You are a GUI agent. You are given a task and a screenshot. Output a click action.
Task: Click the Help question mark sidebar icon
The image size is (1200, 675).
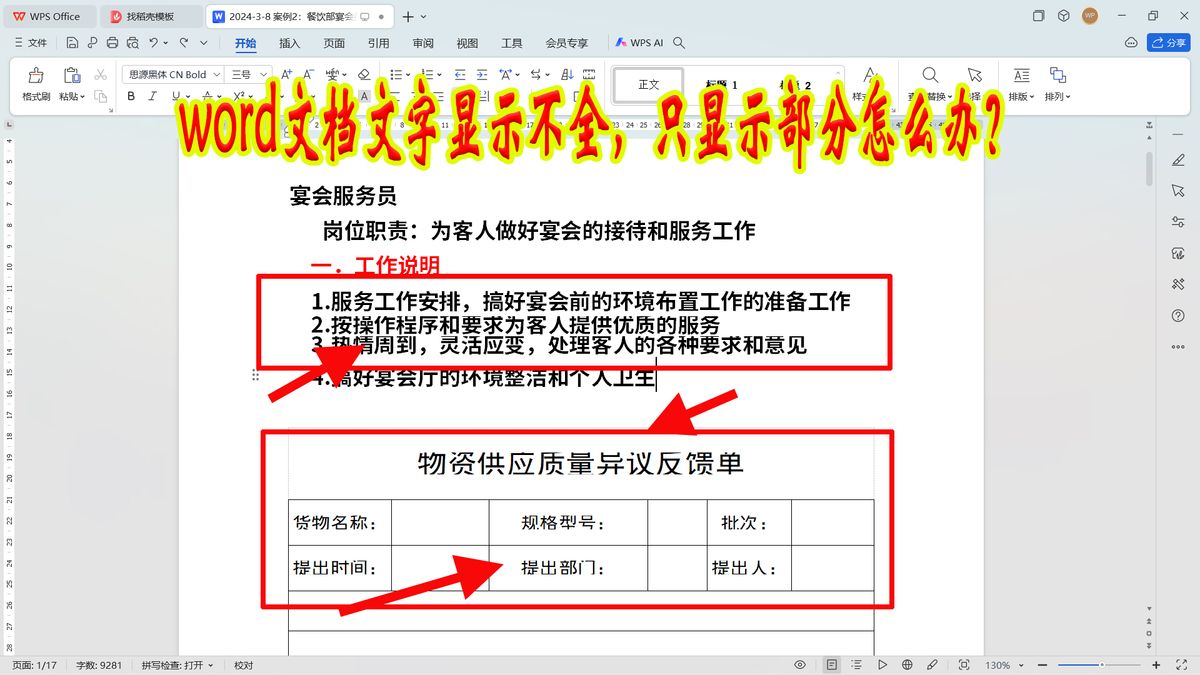pyautogui.click(x=1177, y=315)
